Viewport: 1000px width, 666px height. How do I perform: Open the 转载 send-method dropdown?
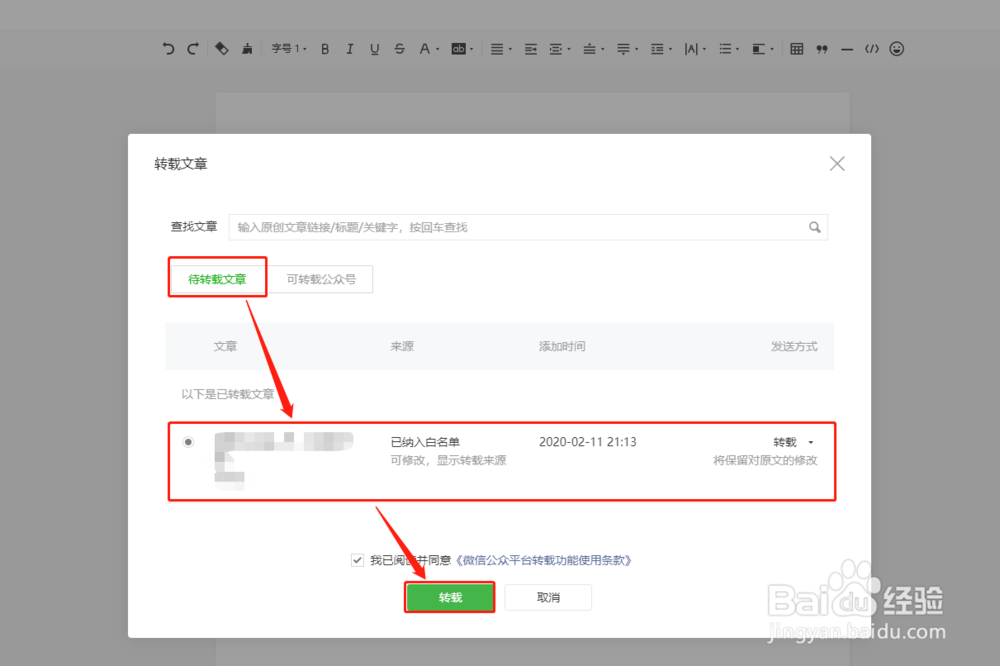coord(793,442)
